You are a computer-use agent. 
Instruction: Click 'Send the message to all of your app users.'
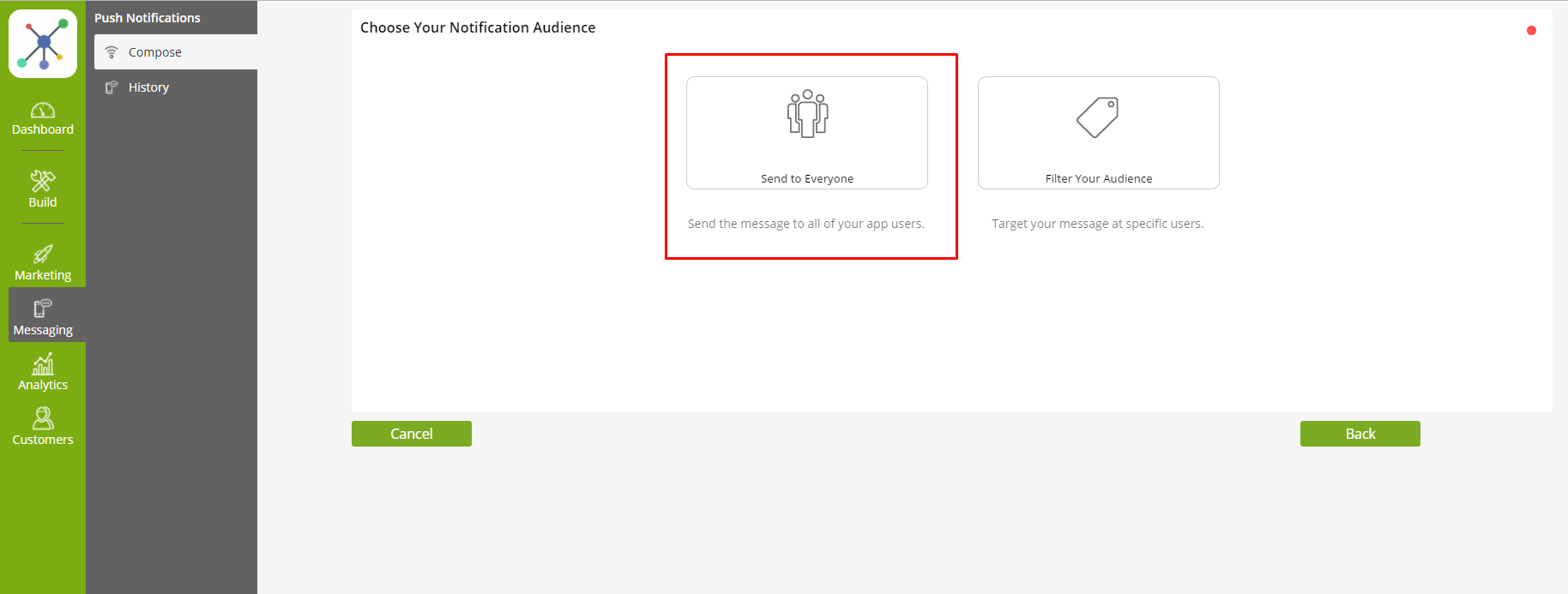806,224
